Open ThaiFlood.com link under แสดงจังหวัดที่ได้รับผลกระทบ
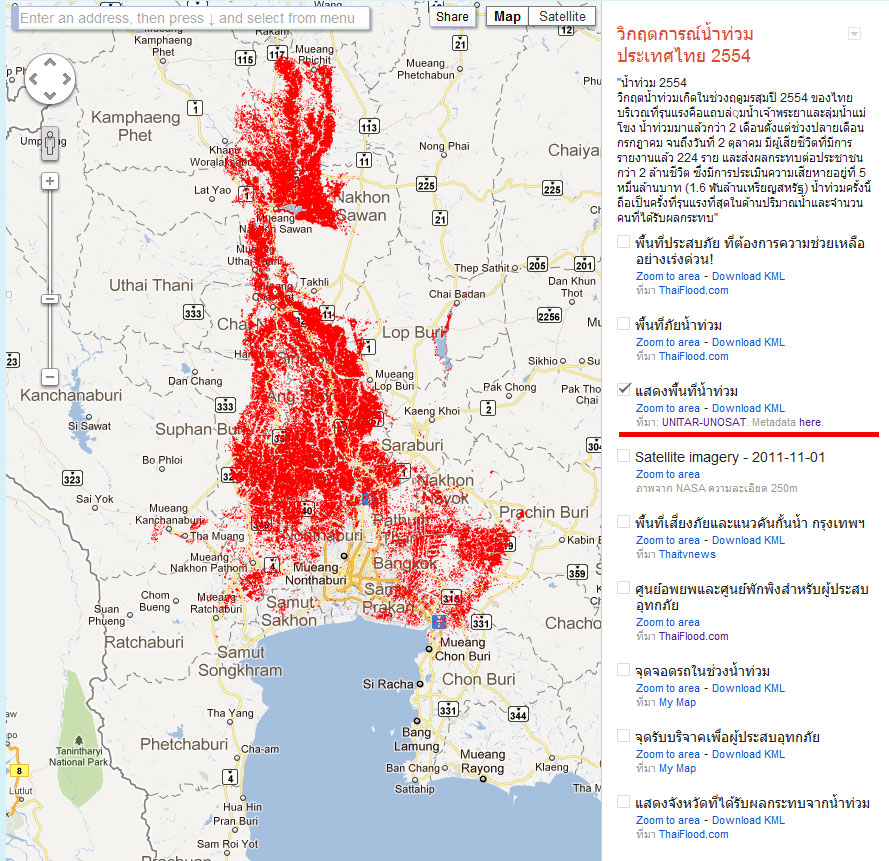Viewport: 889px width, 861px height. point(693,834)
